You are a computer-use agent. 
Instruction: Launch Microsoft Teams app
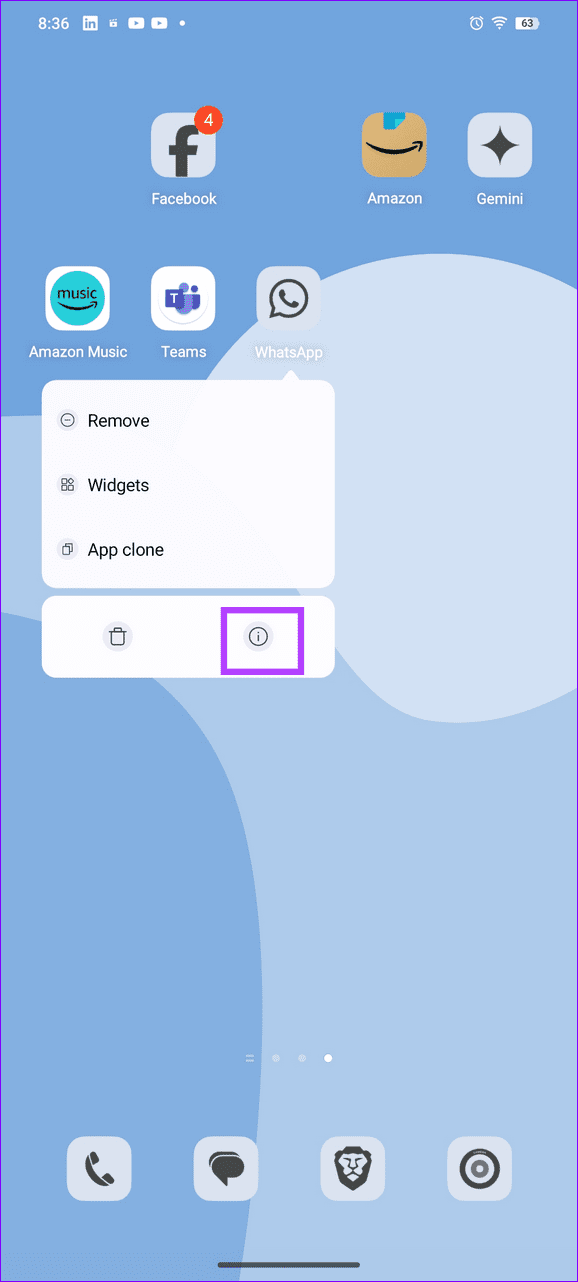(183, 298)
